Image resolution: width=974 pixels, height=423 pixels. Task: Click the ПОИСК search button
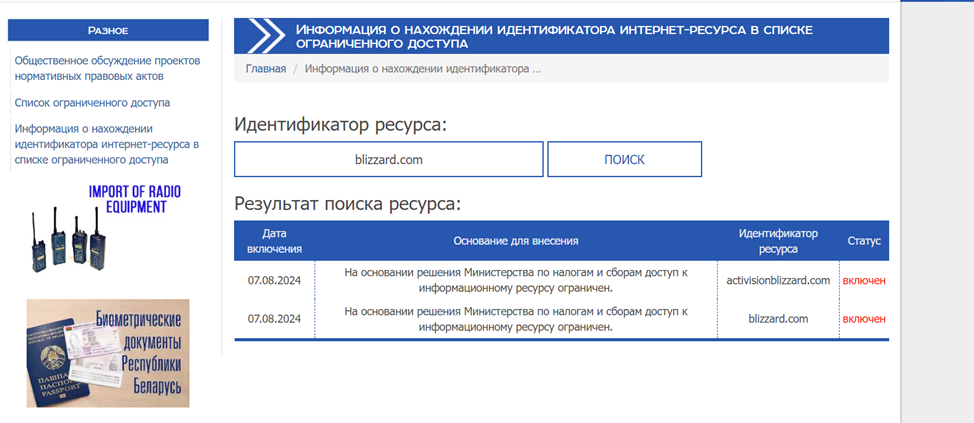[x=624, y=160]
